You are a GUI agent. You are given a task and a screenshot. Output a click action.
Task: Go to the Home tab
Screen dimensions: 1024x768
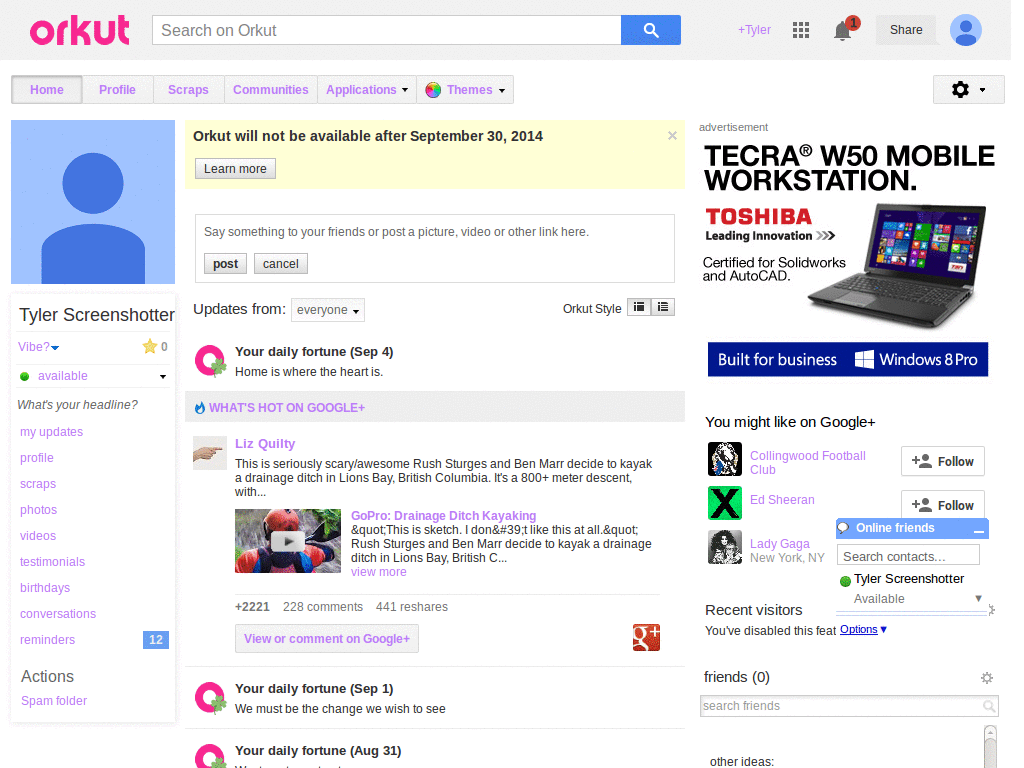(47, 89)
